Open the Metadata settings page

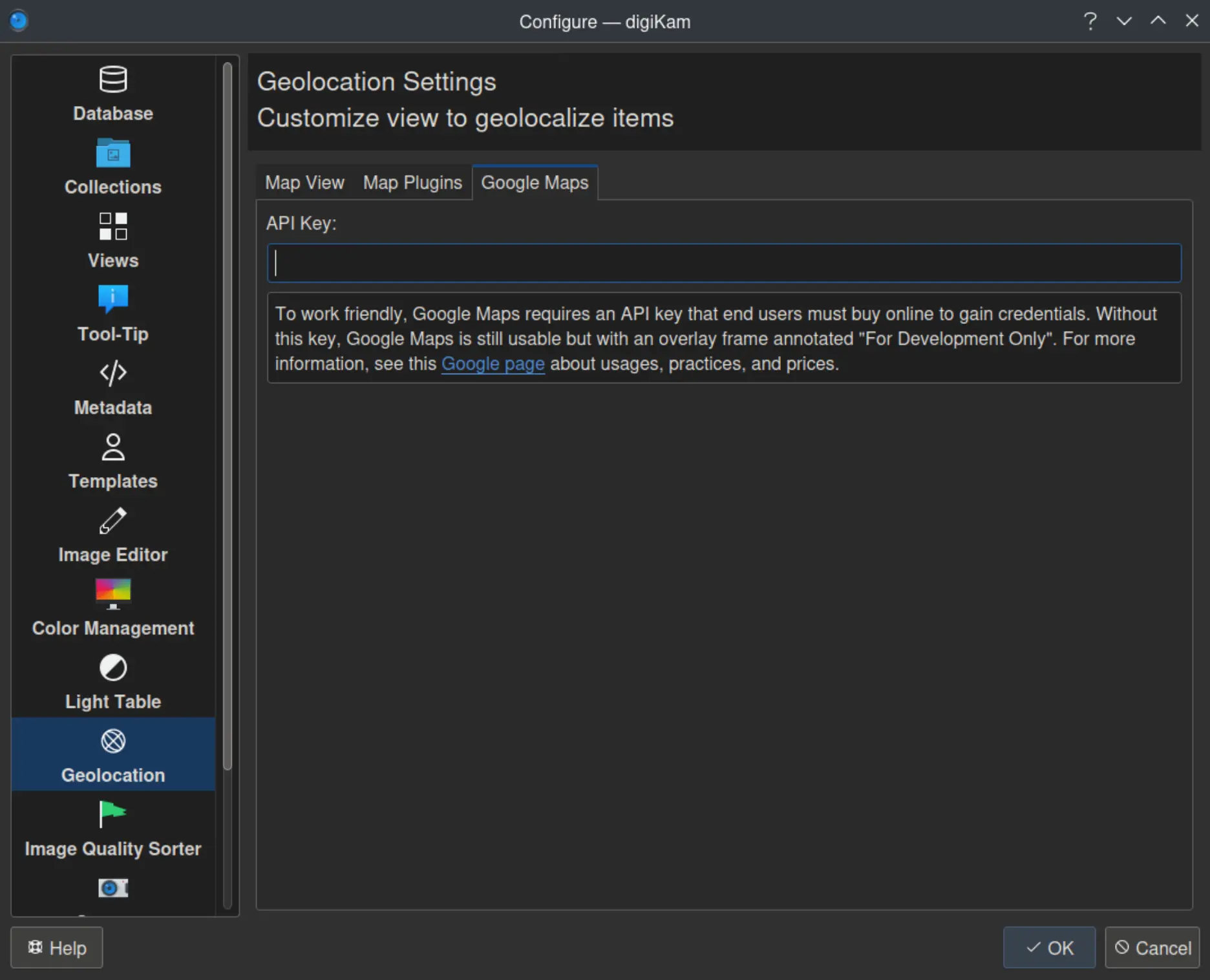[113, 387]
